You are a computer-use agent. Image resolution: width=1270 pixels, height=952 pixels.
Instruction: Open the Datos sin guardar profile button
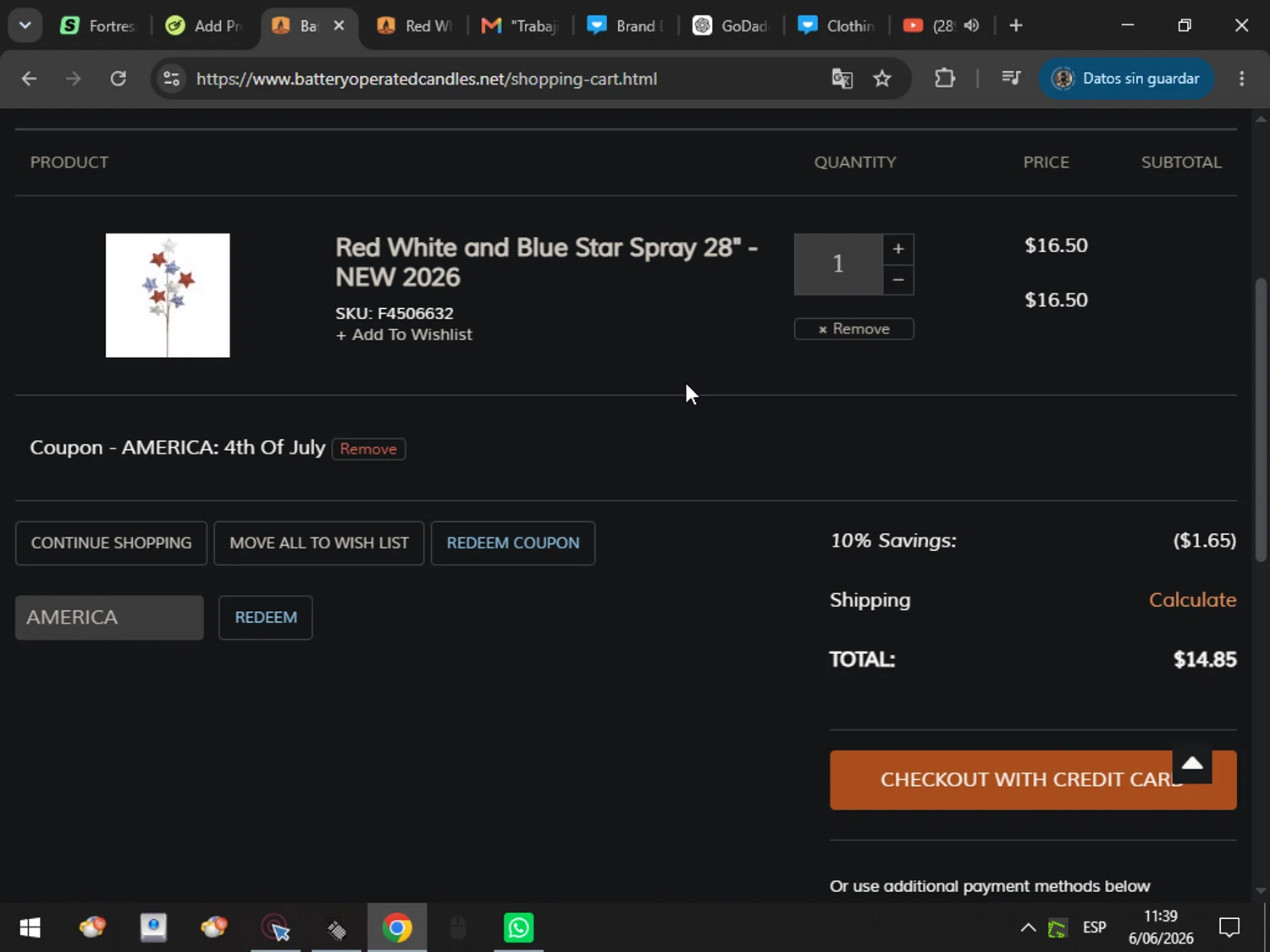tap(1126, 79)
